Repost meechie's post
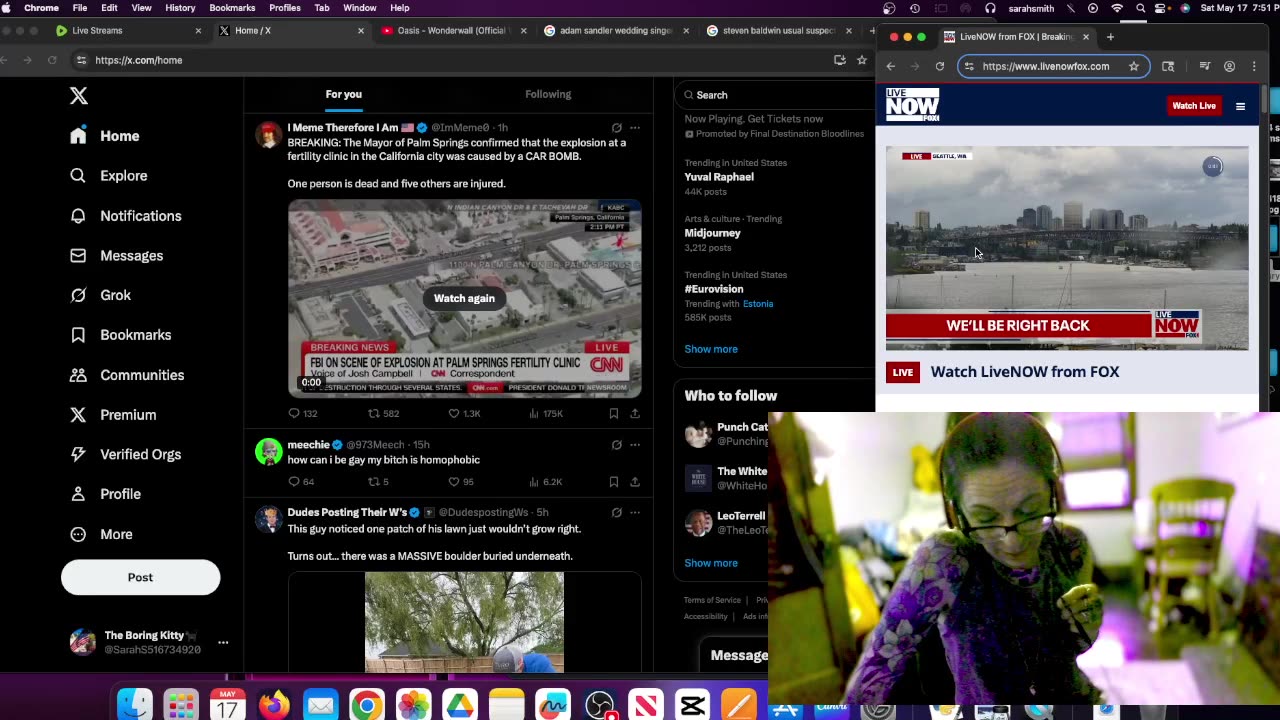The height and width of the screenshot is (720, 1280). 378,482
